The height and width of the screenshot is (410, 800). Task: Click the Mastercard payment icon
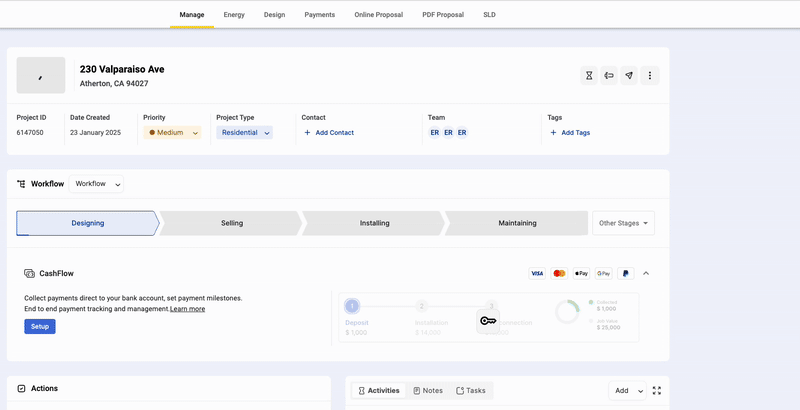pos(559,273)
